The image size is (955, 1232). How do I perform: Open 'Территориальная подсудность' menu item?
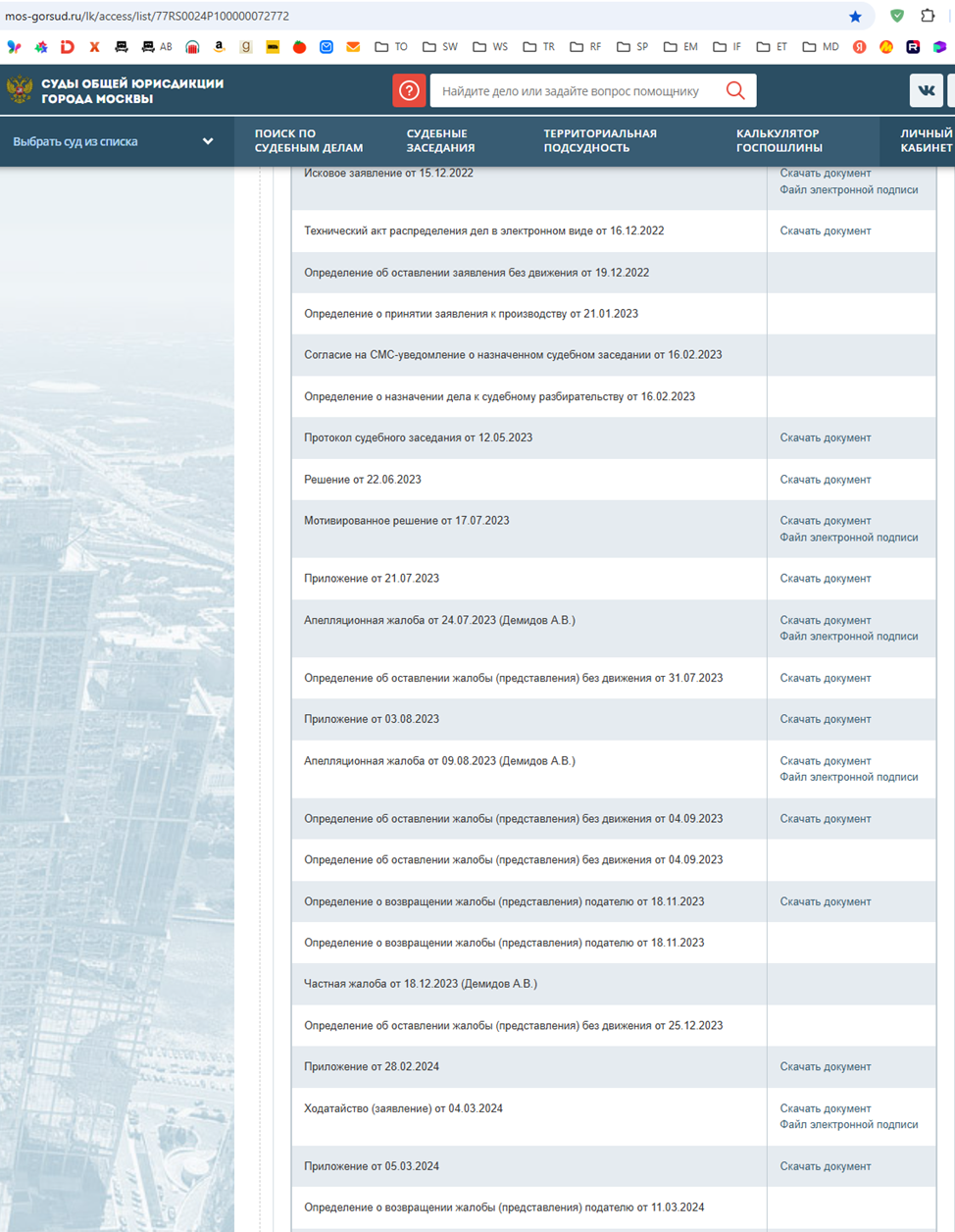[600, 140]
